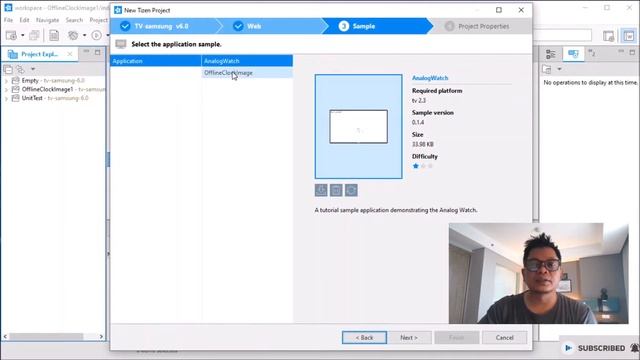
Task: Close the Project Explorer tab
Action: [x=70, y=54]
